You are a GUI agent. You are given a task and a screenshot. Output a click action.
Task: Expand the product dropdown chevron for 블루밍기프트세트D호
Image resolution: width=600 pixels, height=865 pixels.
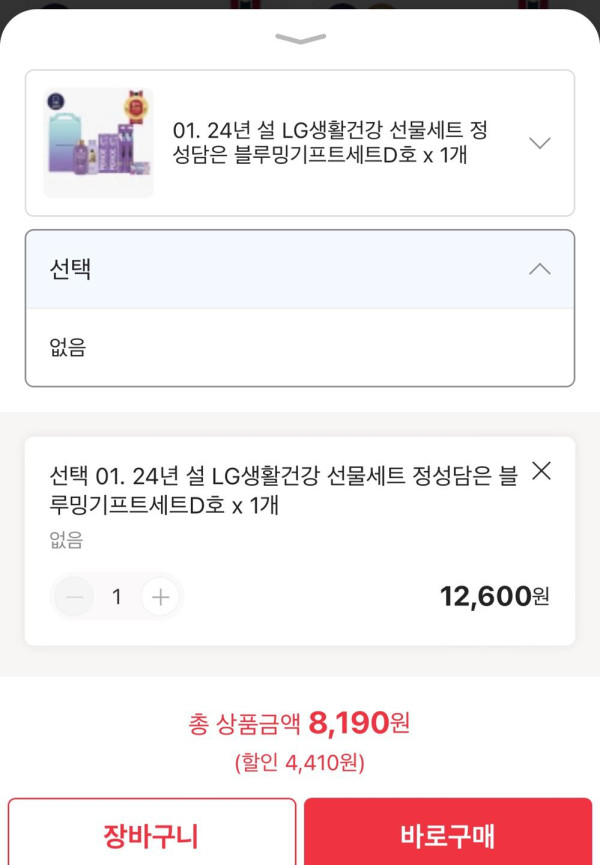(x=539, y=143)
